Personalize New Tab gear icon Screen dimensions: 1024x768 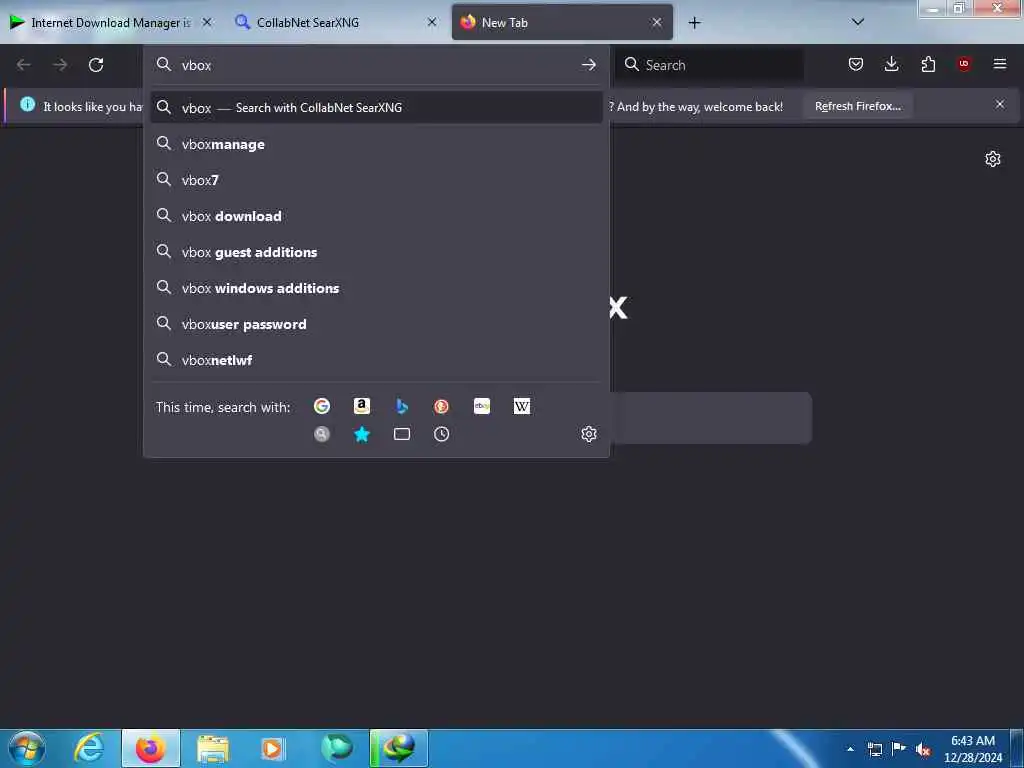(993, 159)
